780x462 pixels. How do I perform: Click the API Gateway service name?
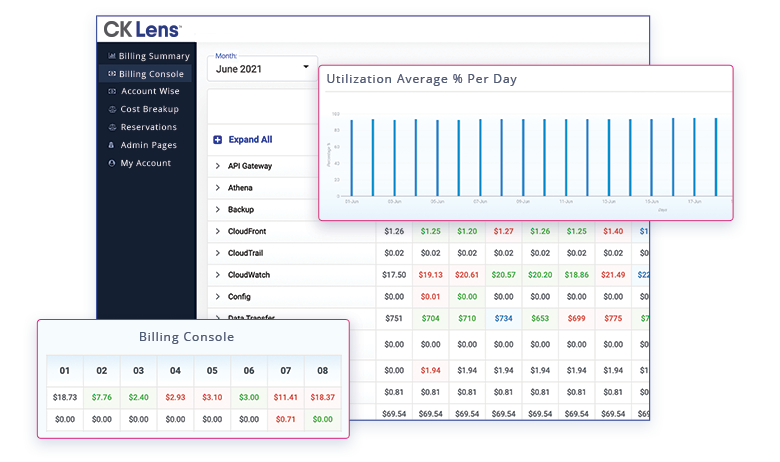[250, 166]
